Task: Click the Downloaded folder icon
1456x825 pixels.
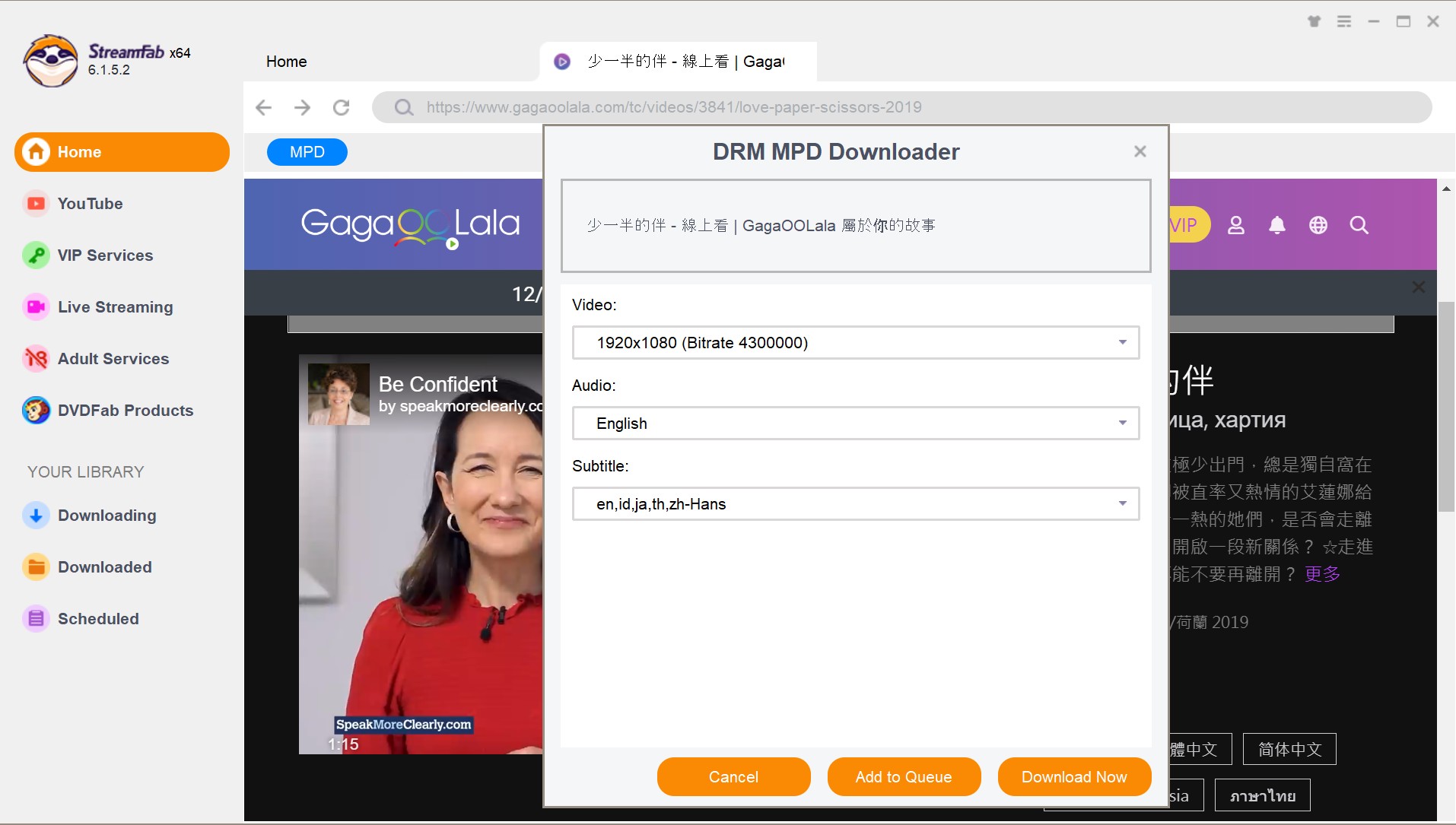Action: click(x=36, y=567)
